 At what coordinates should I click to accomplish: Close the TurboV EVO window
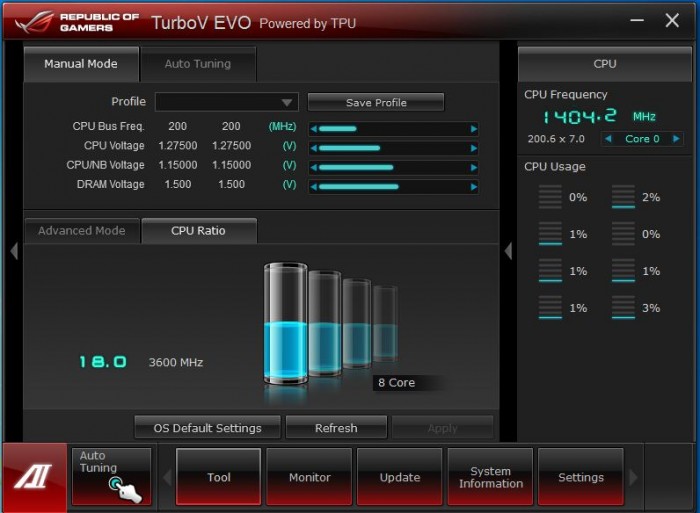pos(672,21)
